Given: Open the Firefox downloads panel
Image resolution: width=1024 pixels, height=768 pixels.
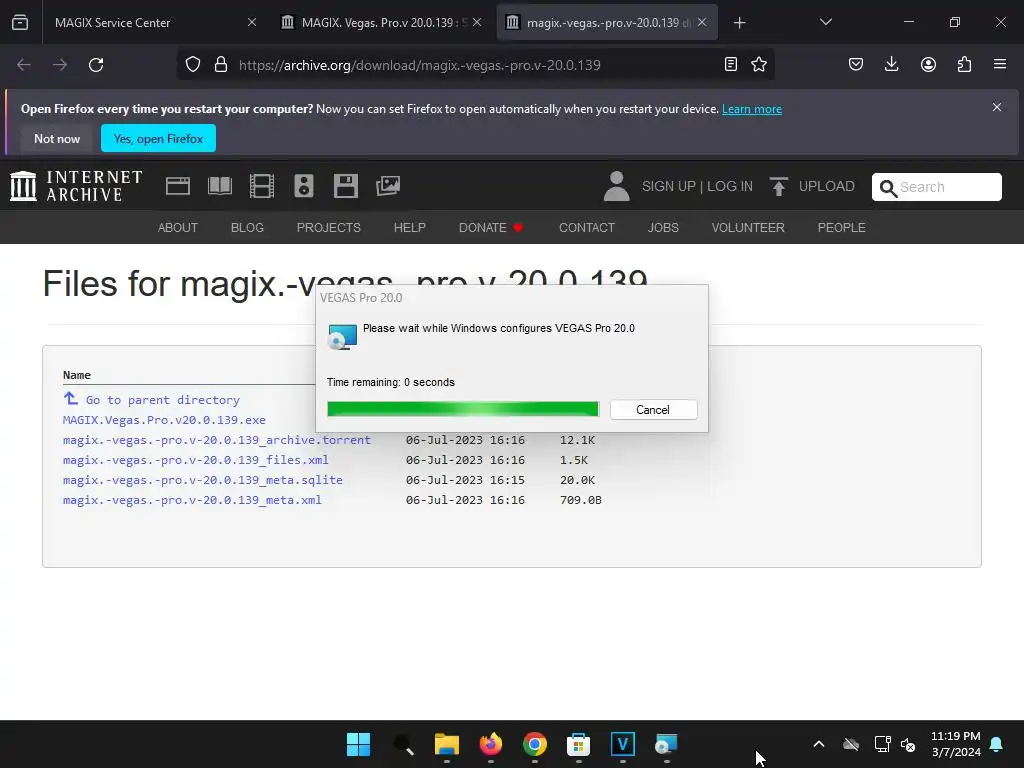Looking at the screenshot, I should click(891, 65).
